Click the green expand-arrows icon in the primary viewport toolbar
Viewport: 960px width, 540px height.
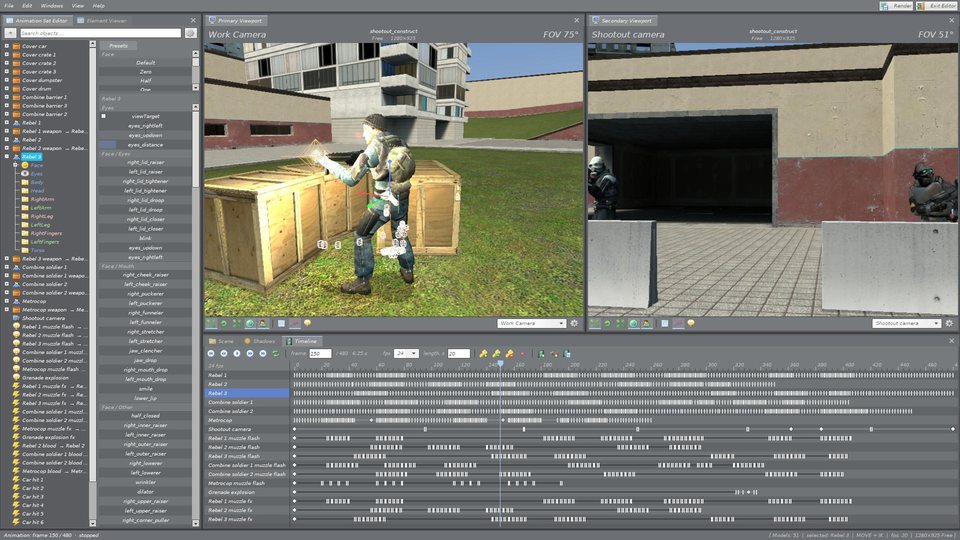coord(237,323)
